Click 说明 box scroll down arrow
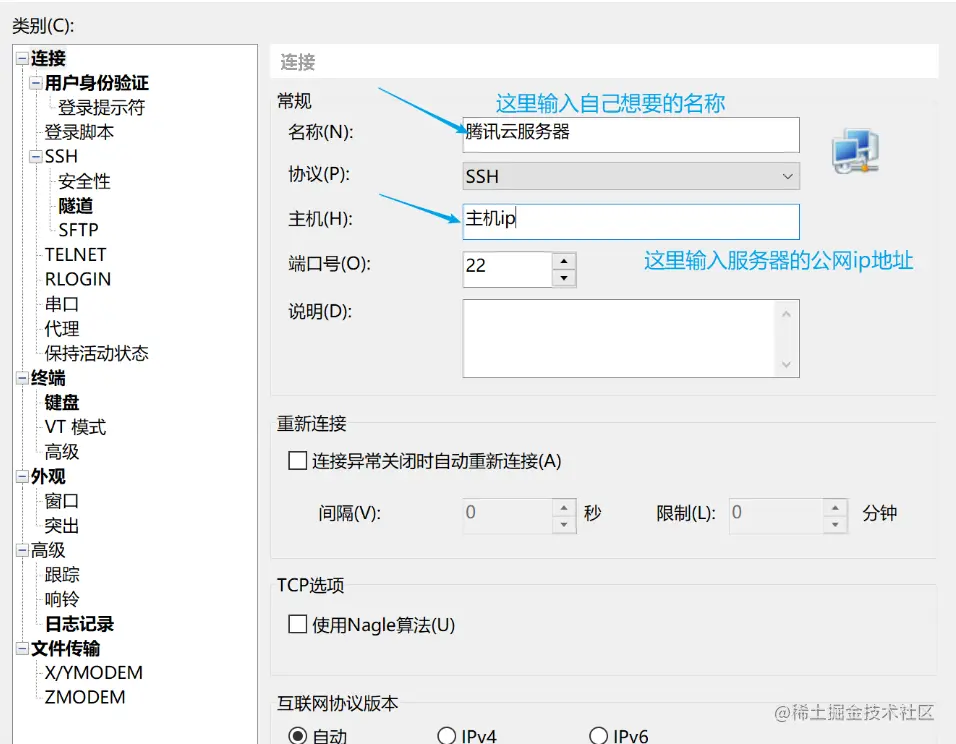Viewport: 956px width, 744px height. pyautogui.click(x=787, y=364)
